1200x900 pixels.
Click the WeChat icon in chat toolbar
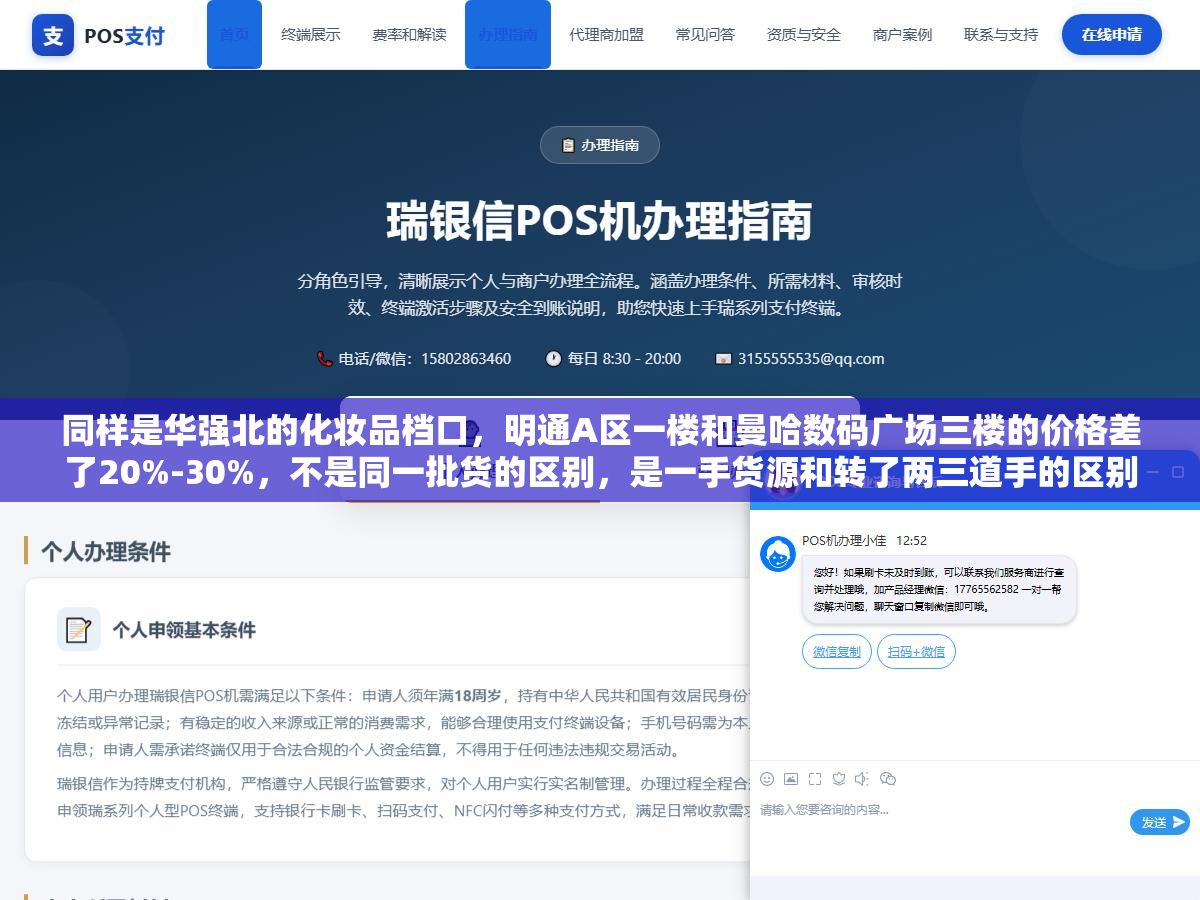pyautogui.click(x=887, y=778)
